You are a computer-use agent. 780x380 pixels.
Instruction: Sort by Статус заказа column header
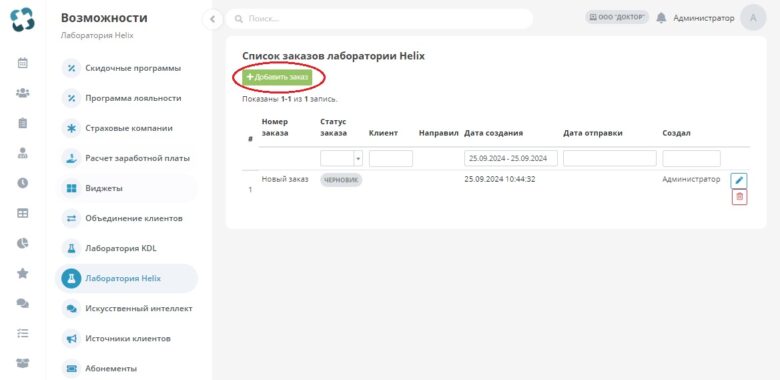coord(333,127)
